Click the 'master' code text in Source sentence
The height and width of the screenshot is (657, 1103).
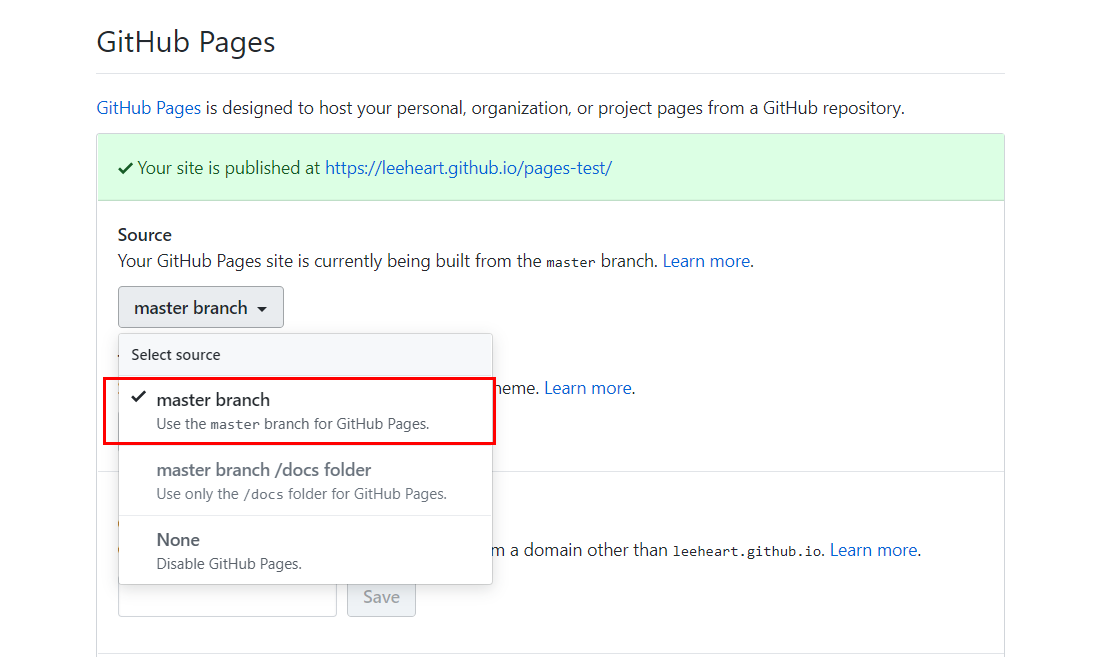point(570,262)
